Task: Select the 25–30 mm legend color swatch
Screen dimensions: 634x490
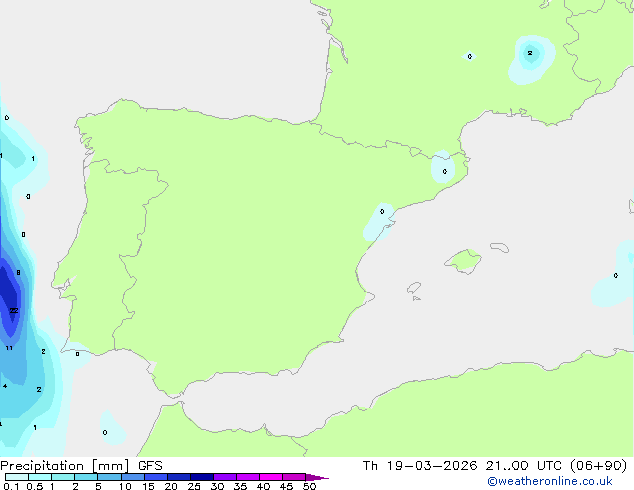Action: click(202, 477)
